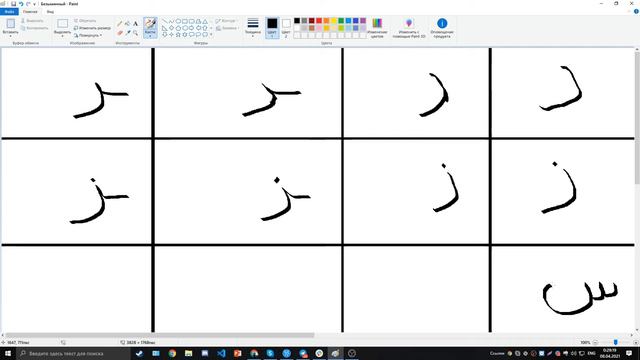
Task: Choose the five-point star shape
Action: (x=178, y=35)
